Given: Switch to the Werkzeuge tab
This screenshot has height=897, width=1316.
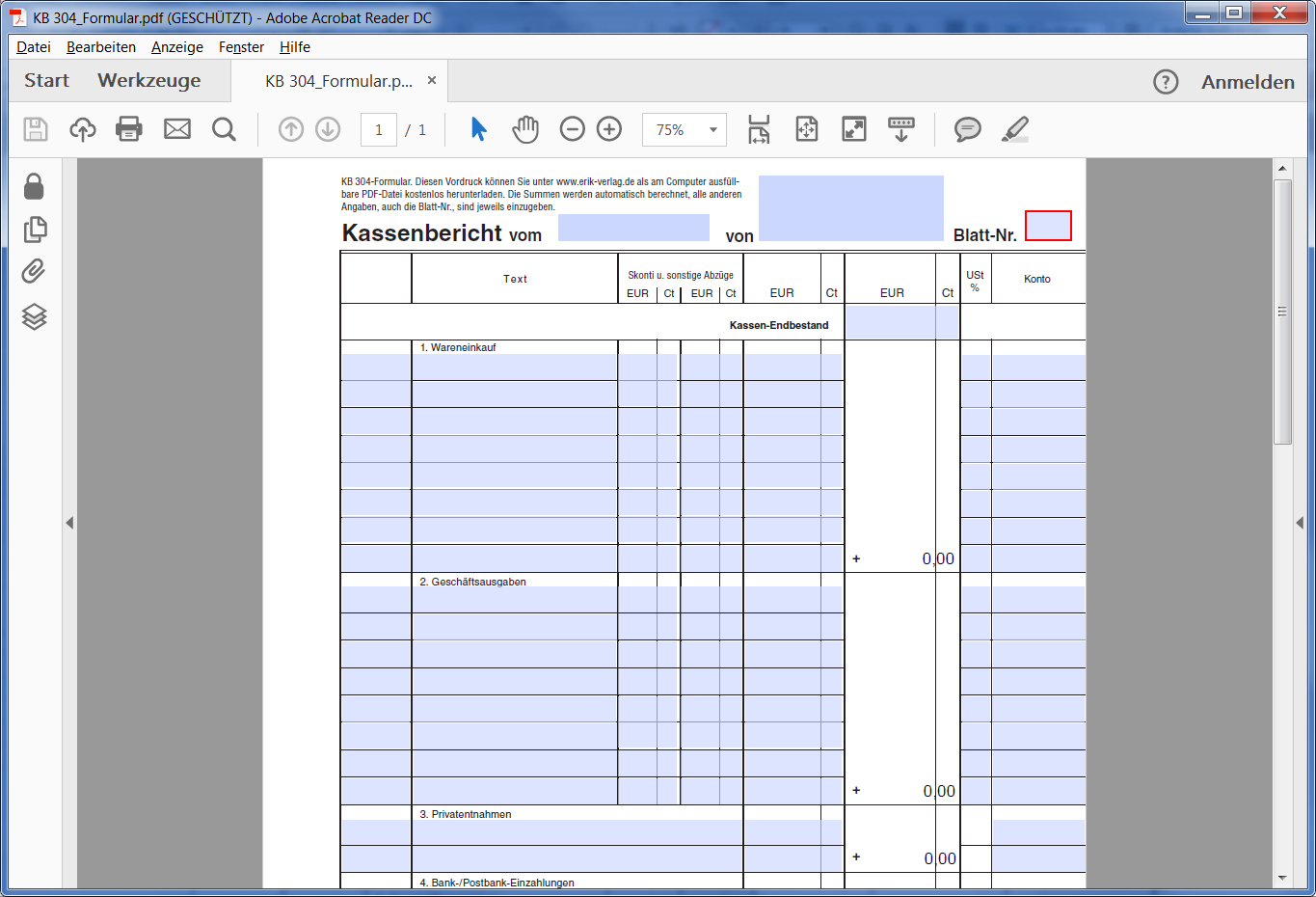Looking at the screenshot, I should click(x=149, y=81).
